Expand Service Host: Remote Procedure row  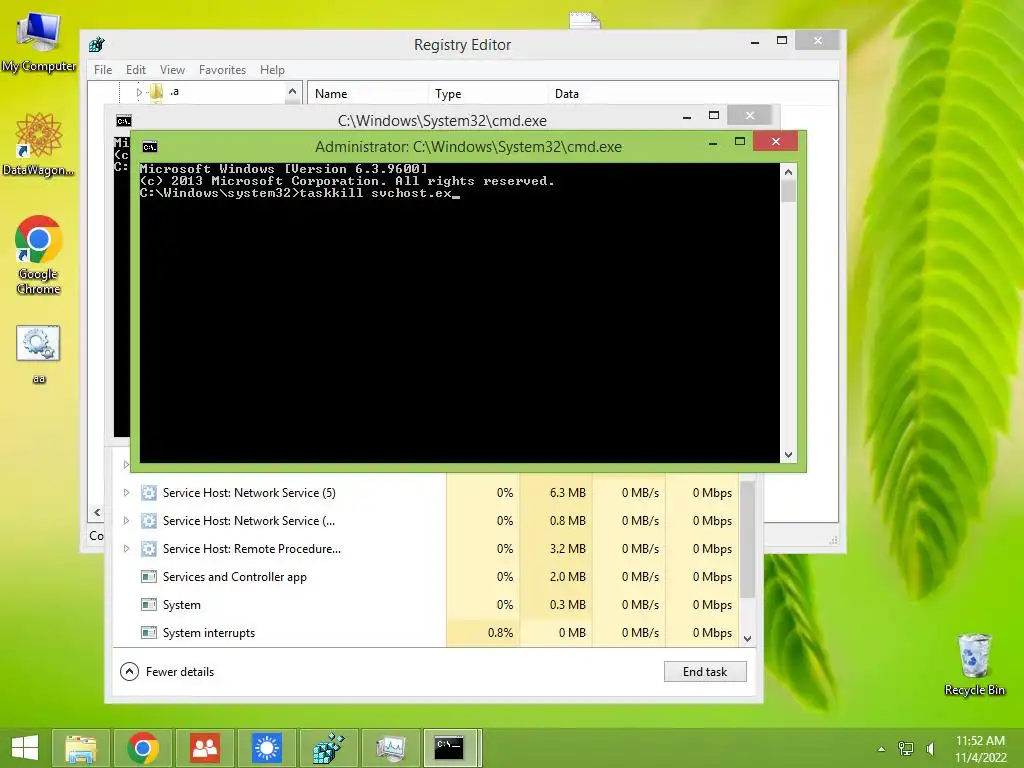coord(127,549)
